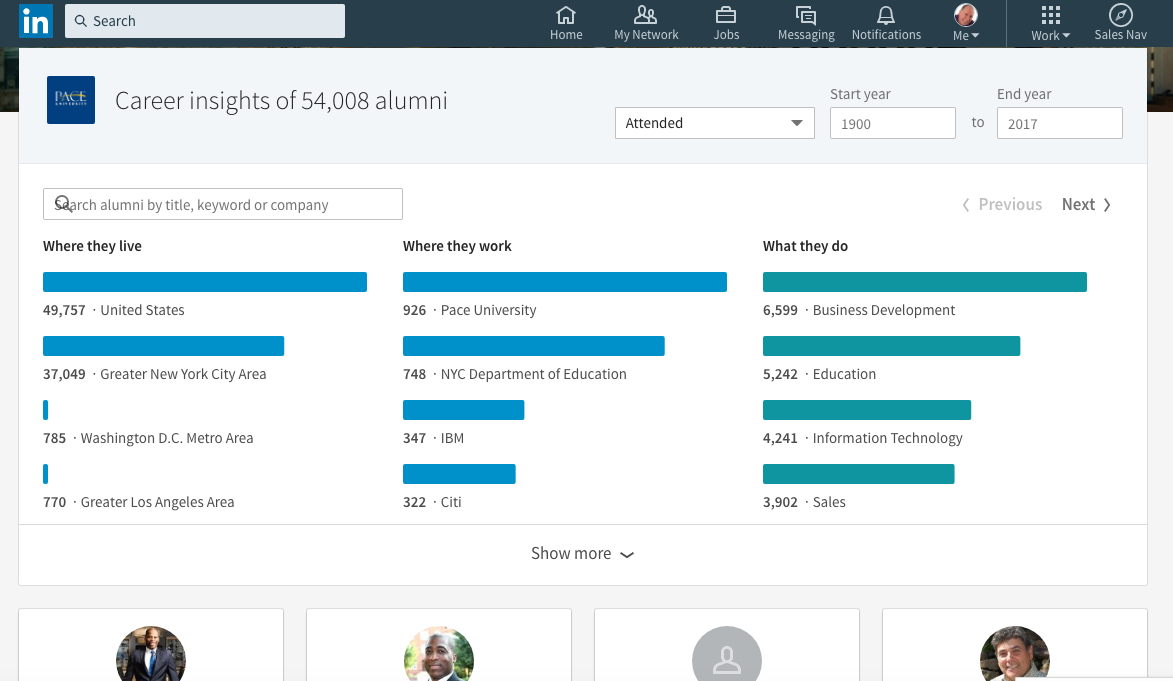Open the placeholder avatar alumni card

(727, 655)
